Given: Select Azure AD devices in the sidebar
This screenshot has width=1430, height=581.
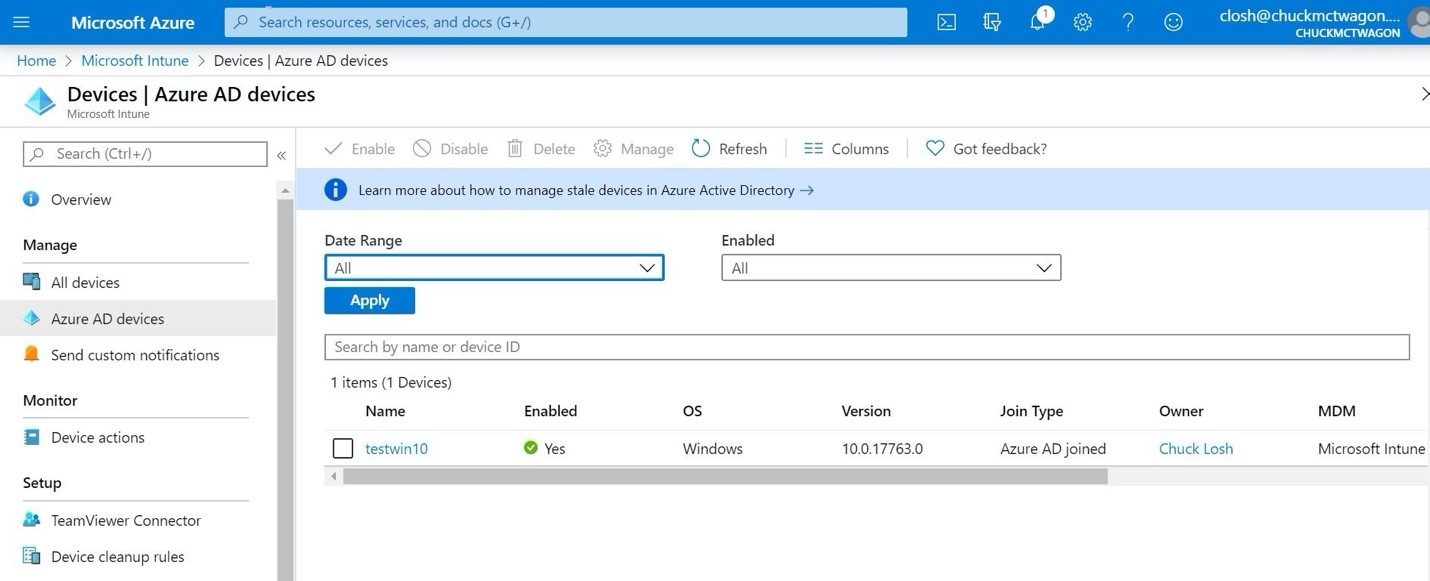Looking at the screenshot, I should [x=138, y=319].
